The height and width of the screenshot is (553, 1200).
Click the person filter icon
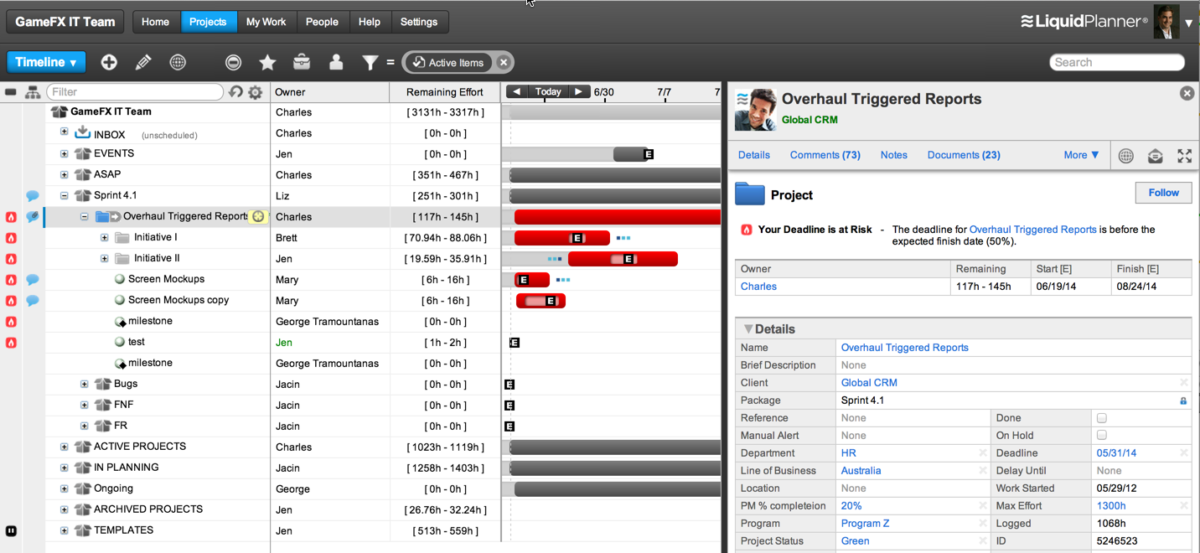click(336, 62)
